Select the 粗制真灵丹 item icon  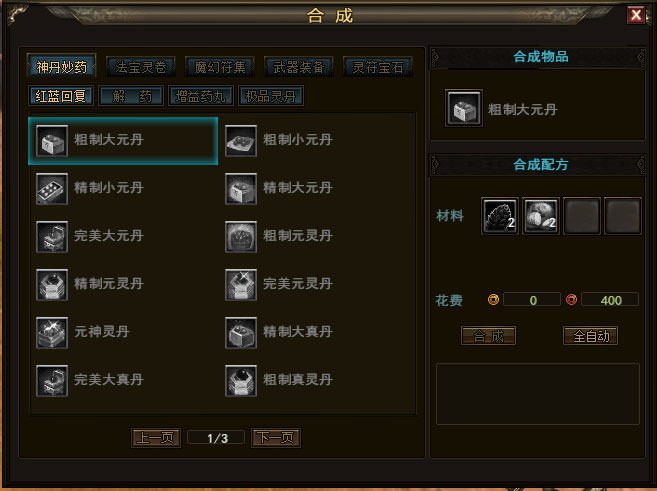(x=241, y=381)
